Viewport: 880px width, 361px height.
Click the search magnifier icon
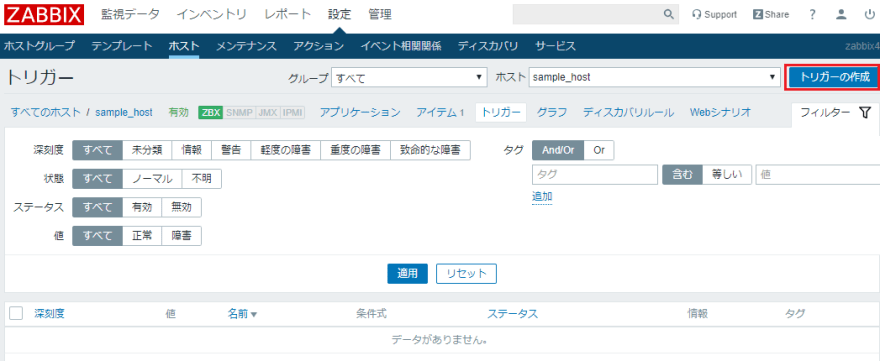coord(668,14)
